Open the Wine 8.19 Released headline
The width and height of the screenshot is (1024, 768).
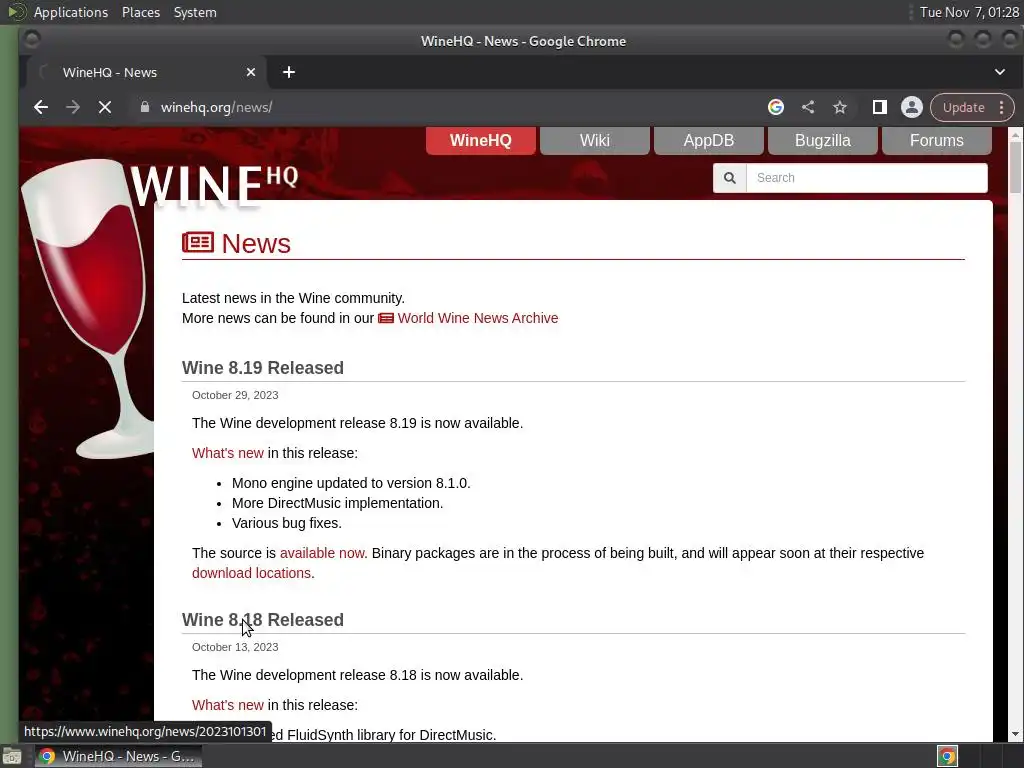(263, 368)
